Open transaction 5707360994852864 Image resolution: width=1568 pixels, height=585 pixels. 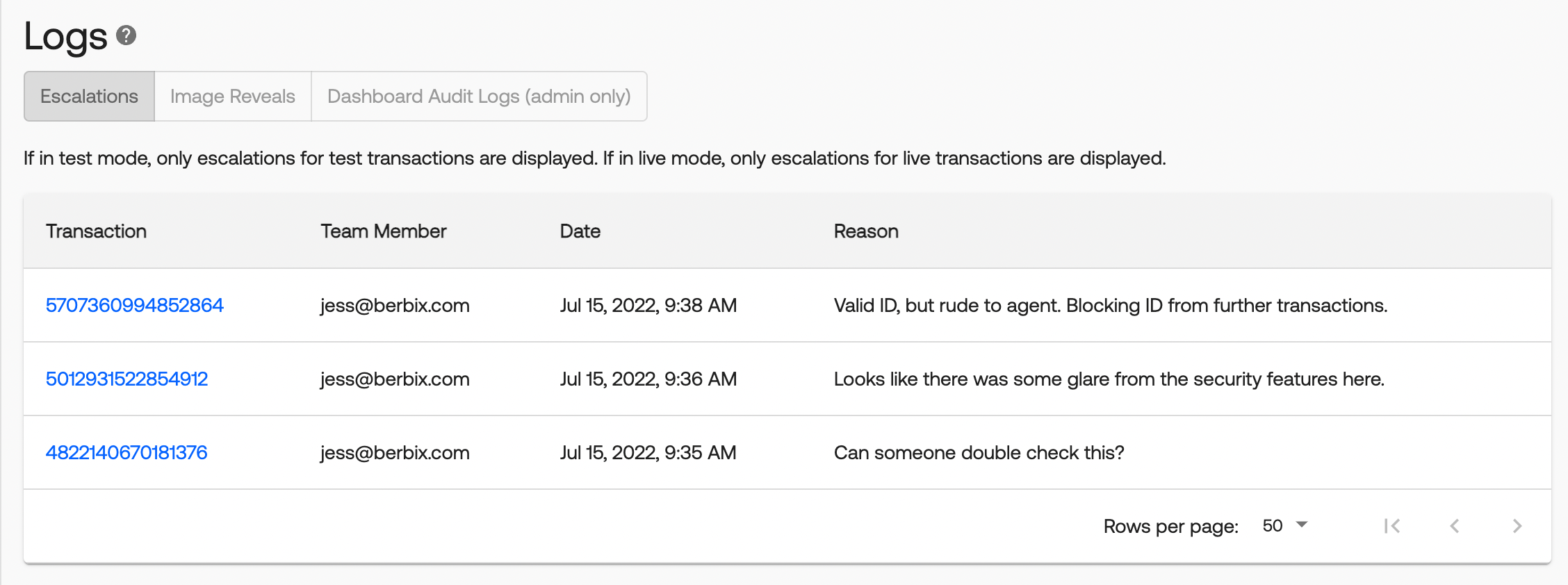(x=135, y=306)
